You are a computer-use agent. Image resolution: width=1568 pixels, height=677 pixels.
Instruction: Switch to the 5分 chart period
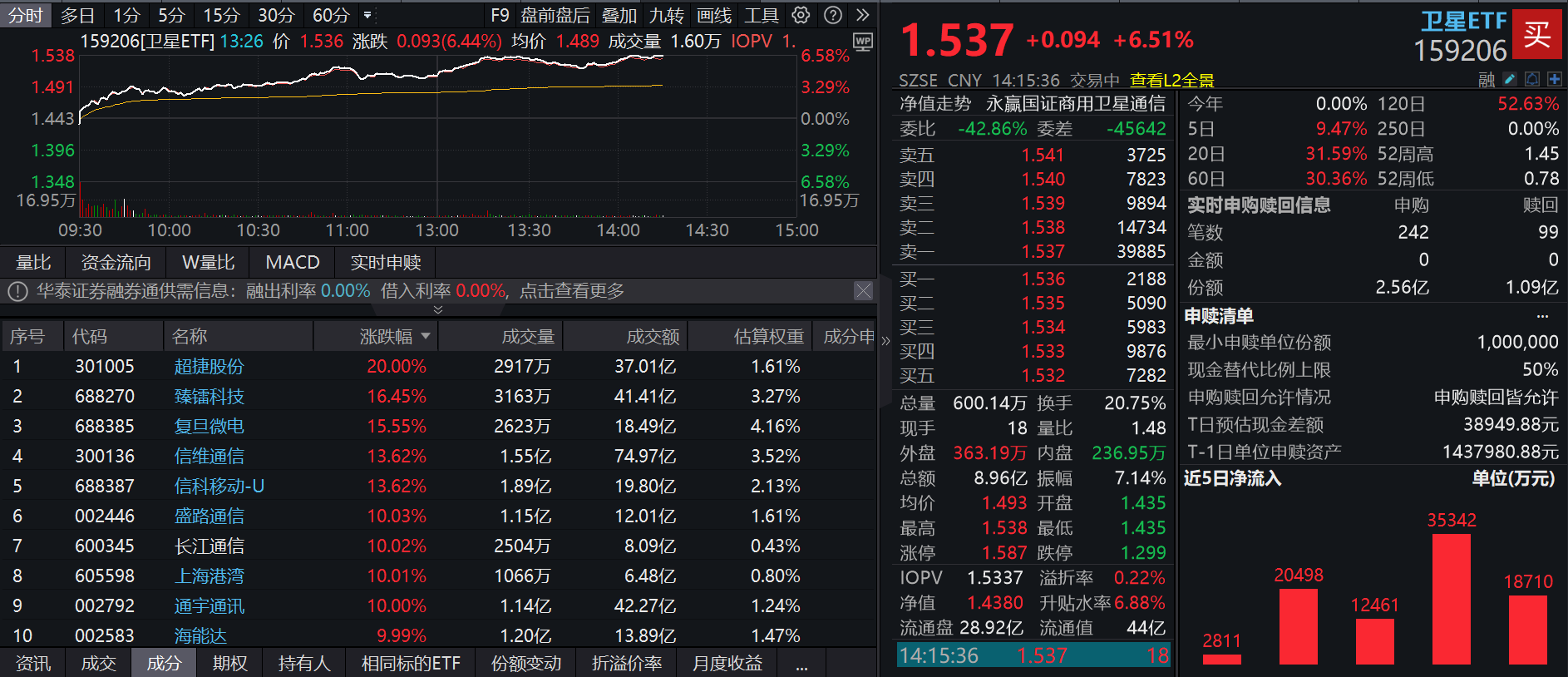click(x=171, y=15)
